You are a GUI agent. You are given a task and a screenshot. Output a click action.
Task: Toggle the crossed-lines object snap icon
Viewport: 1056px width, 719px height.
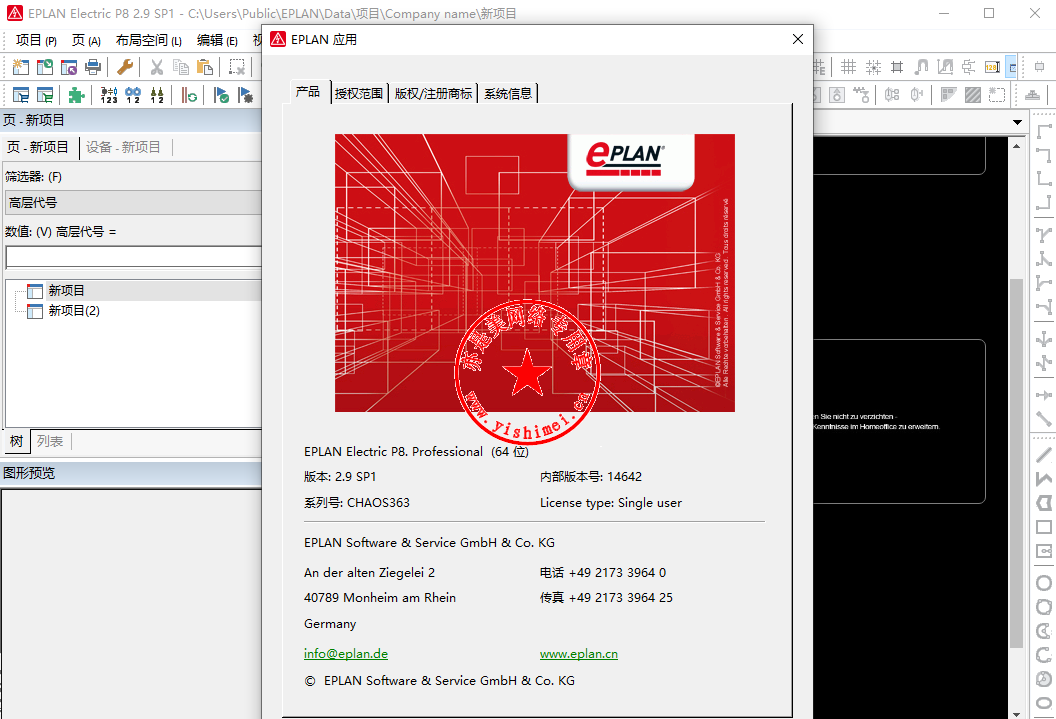897,67
